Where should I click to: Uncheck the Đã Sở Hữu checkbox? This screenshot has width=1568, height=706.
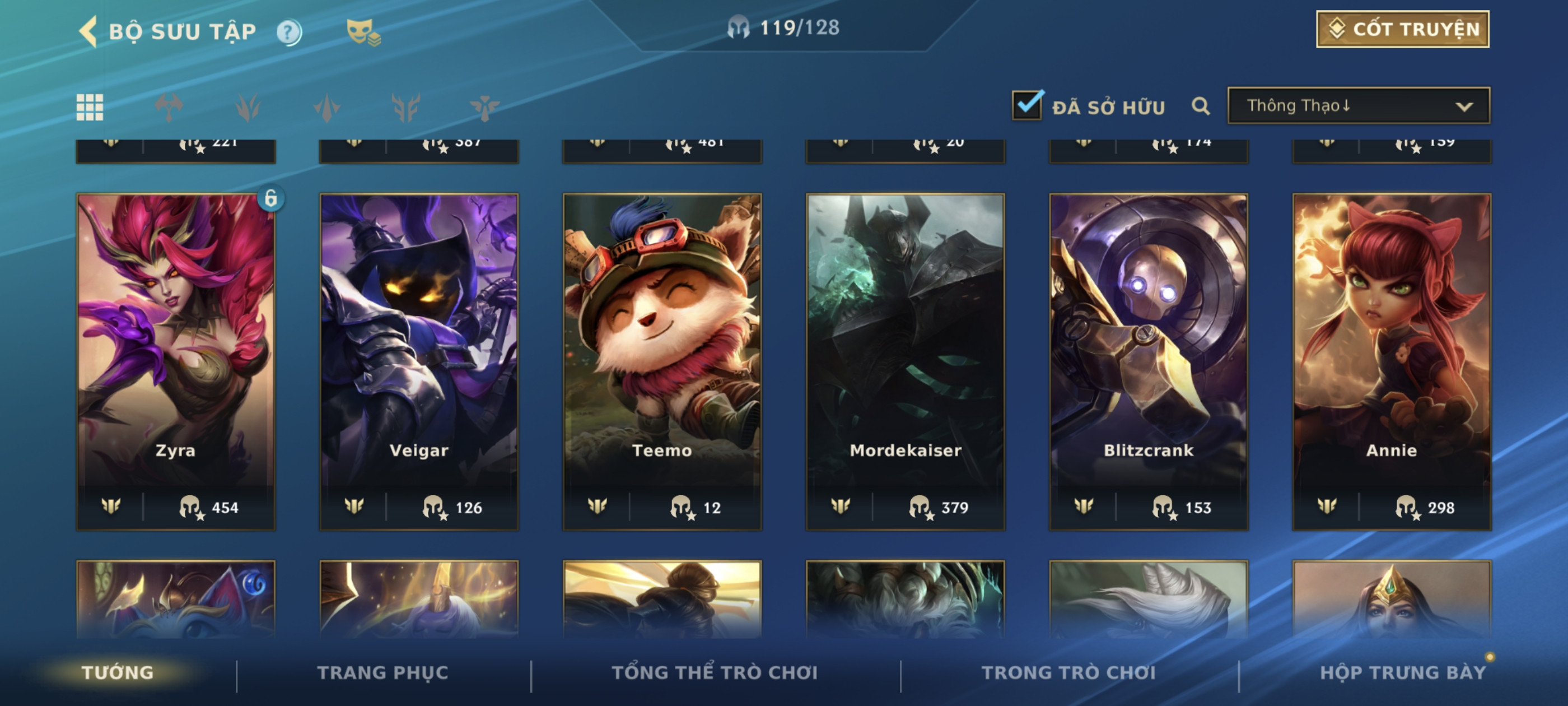coord(1028,105)
